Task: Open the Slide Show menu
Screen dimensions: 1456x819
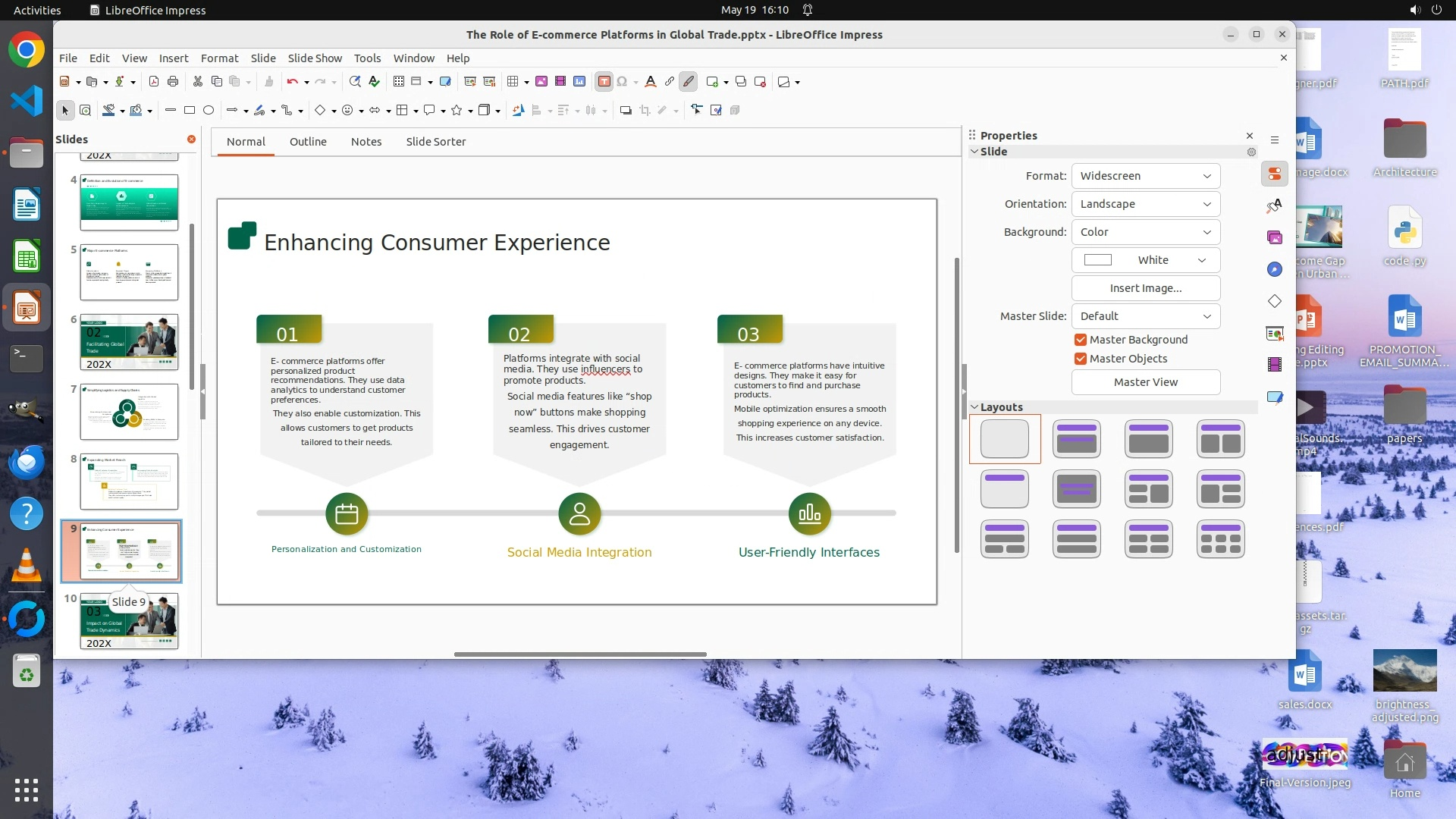Action: 315,58
